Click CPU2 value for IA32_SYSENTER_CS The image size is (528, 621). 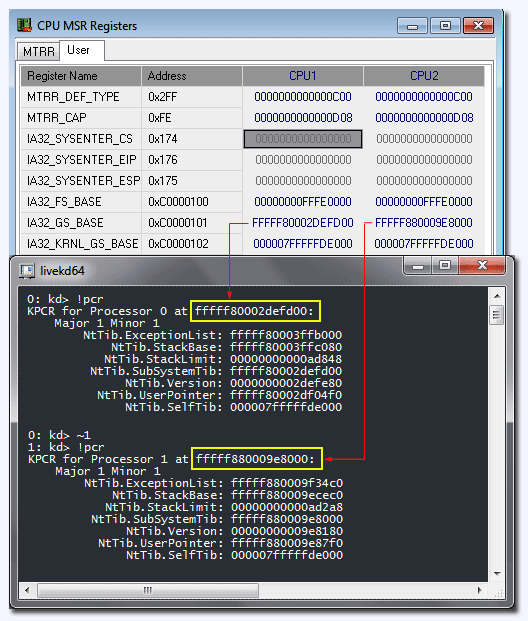point(424,139)
